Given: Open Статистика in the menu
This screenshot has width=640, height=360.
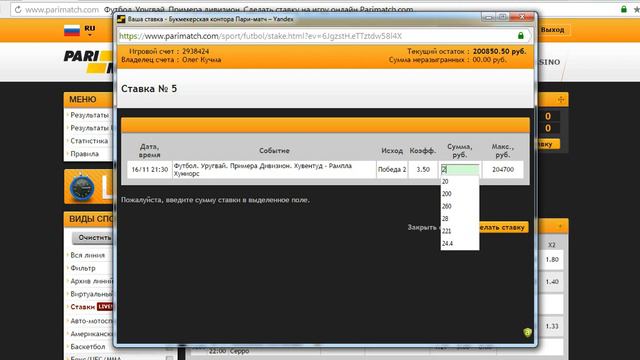Looking at the screenshot, I should point(89,141).
